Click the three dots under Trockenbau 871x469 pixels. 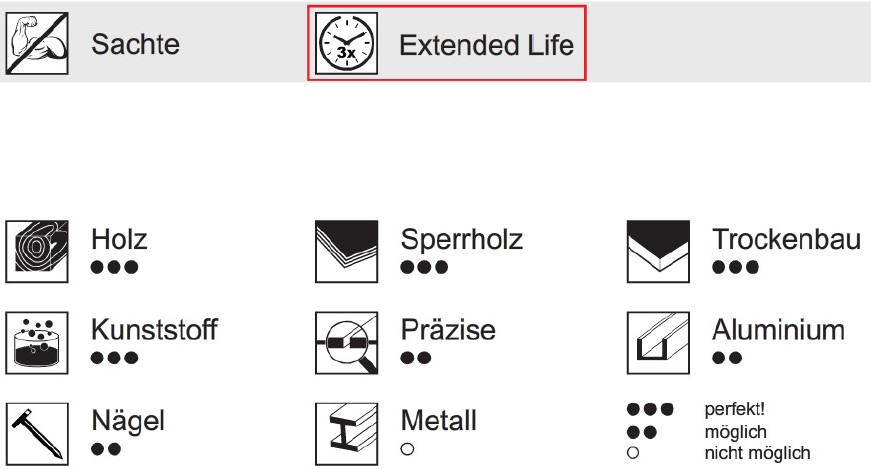point(735,267)
